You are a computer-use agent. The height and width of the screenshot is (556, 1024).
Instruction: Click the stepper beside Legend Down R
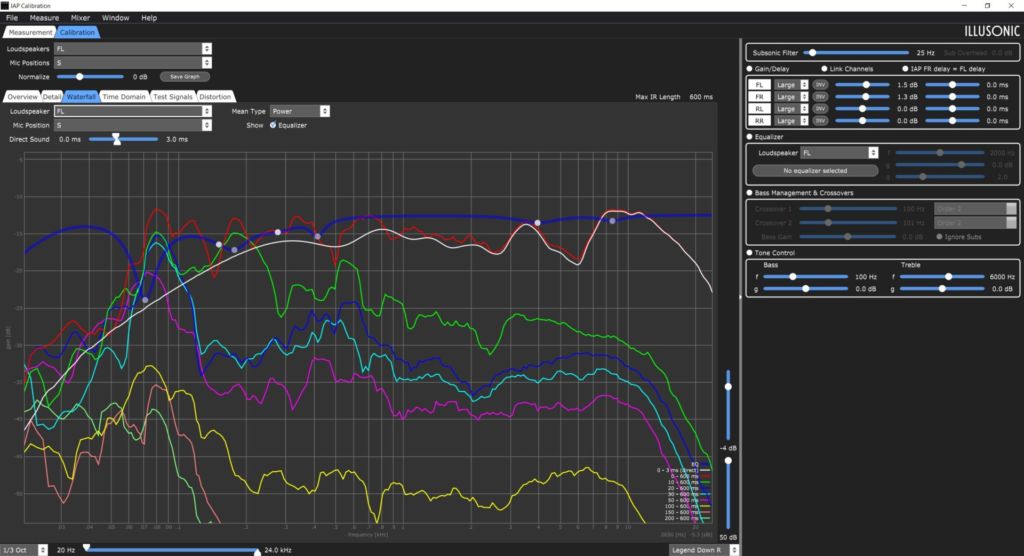pos(734,550)
